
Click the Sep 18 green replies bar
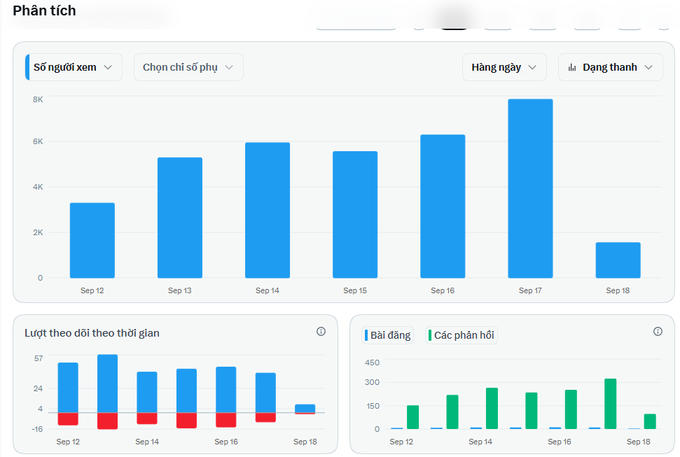click(650, 421)
